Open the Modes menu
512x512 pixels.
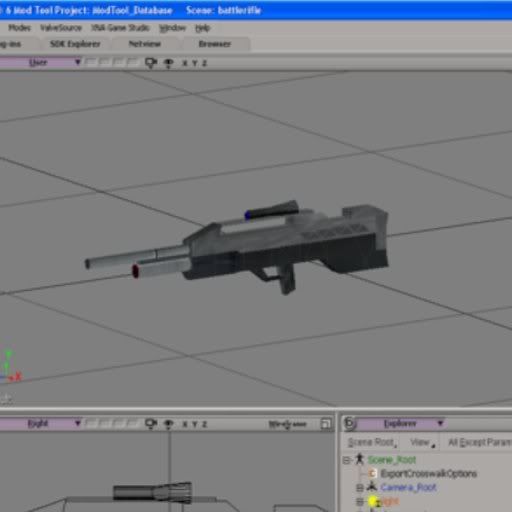tap(19, 28)
